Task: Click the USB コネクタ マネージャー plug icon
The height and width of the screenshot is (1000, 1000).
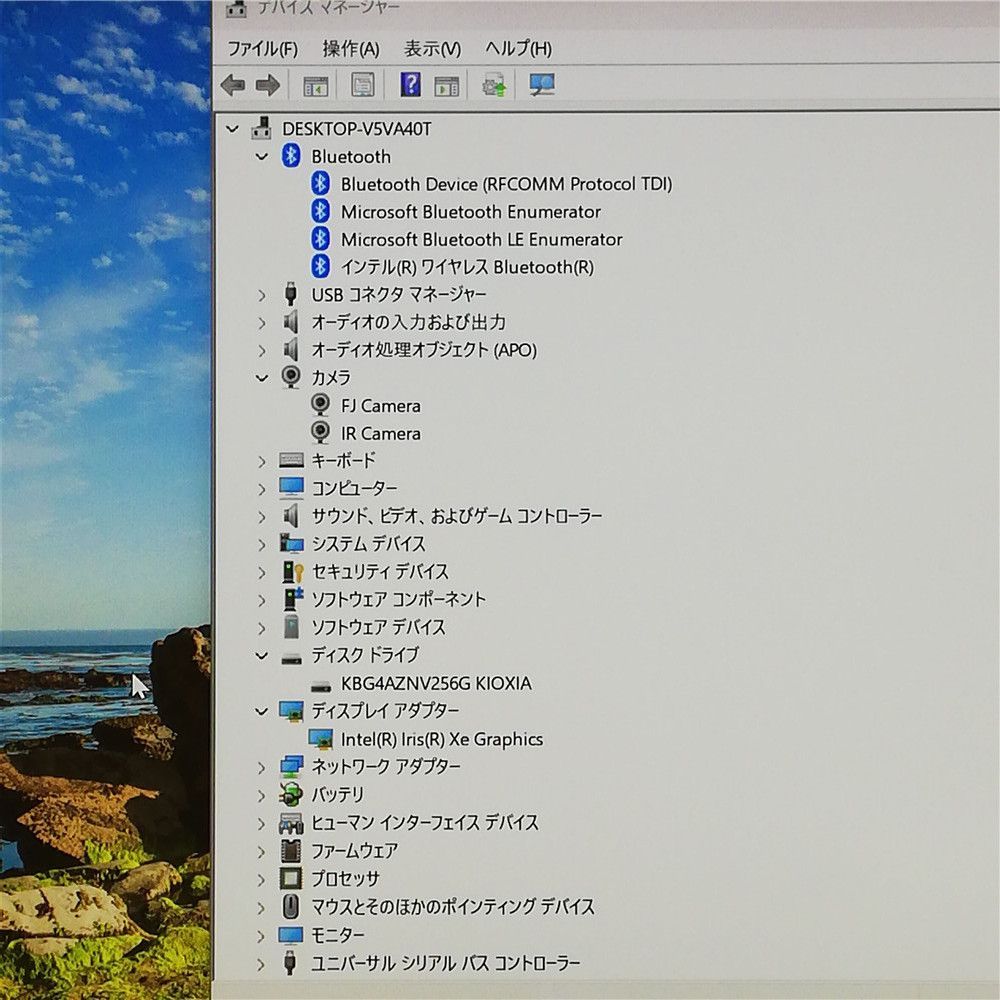Action: (x=291, y=294)
